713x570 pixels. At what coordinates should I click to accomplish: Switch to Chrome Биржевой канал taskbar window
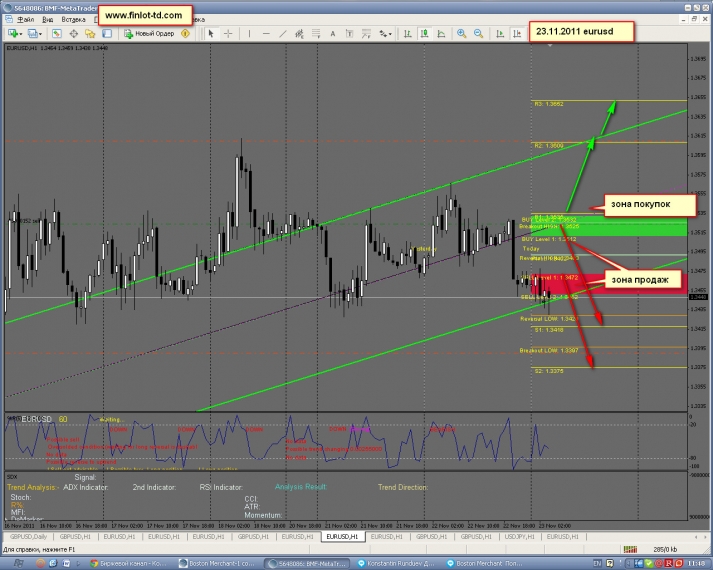pyautogui.click(x=129, y=564)
